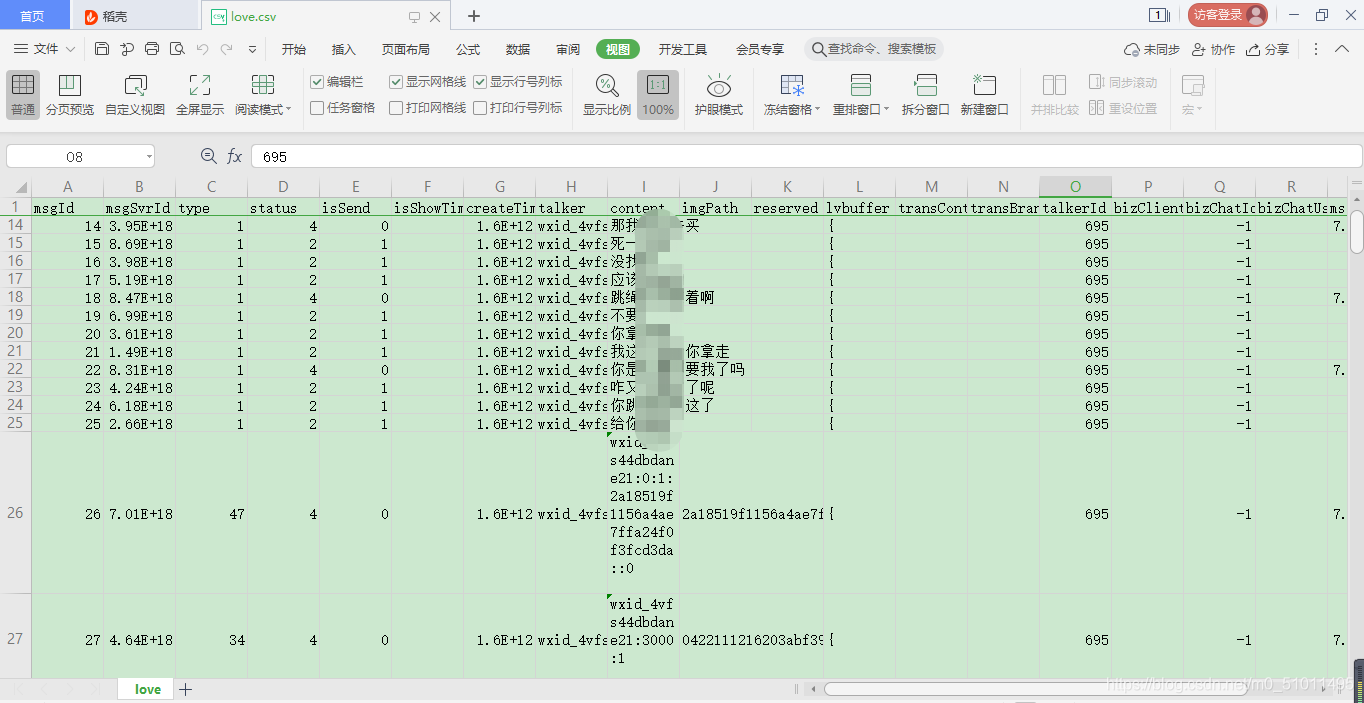Open the quick access toolbar customize arrow
Image resolution: width=1364 pixels, height=703 pixels.
tap(252, 49)
